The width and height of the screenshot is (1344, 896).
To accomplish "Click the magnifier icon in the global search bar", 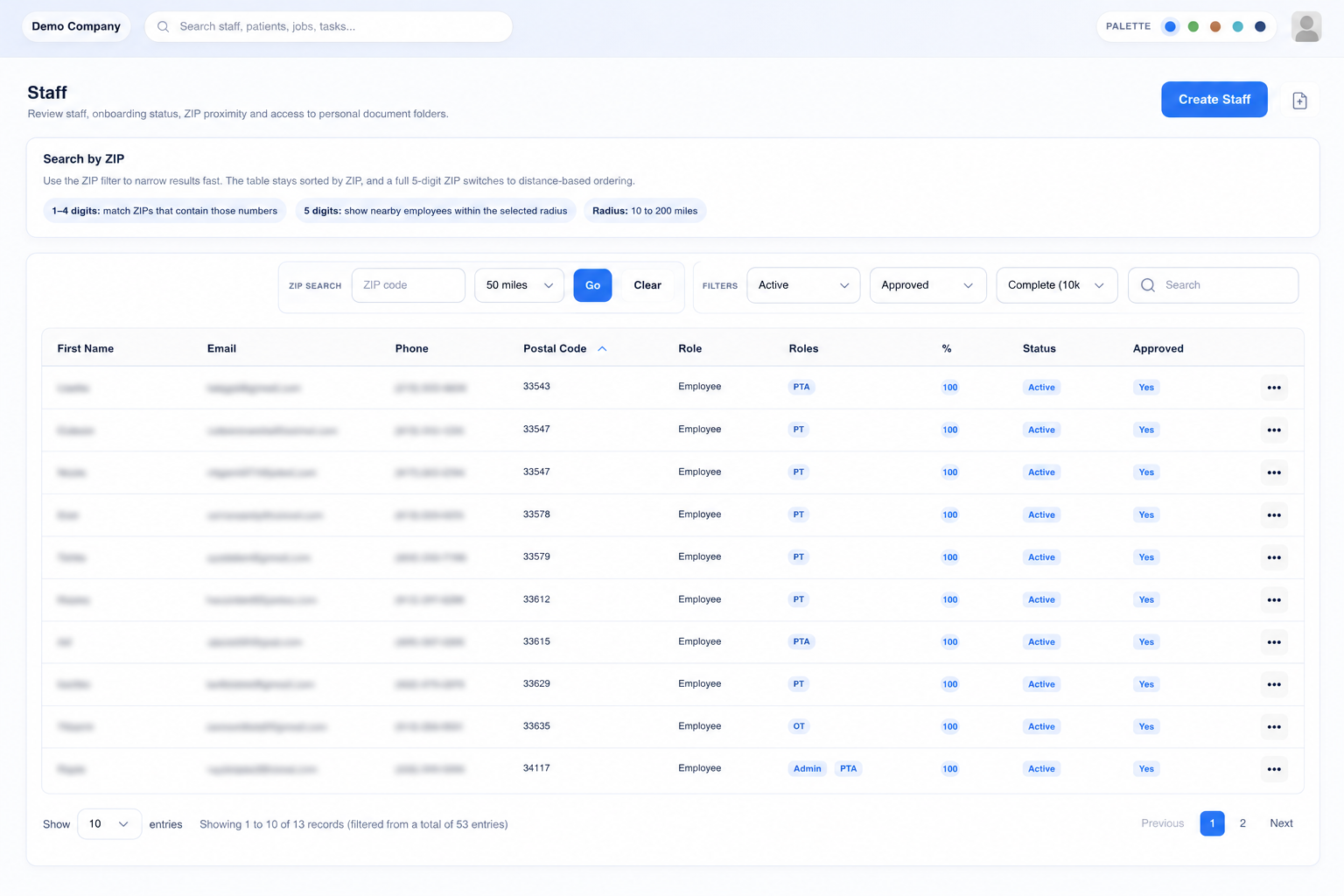I will 163,26.
